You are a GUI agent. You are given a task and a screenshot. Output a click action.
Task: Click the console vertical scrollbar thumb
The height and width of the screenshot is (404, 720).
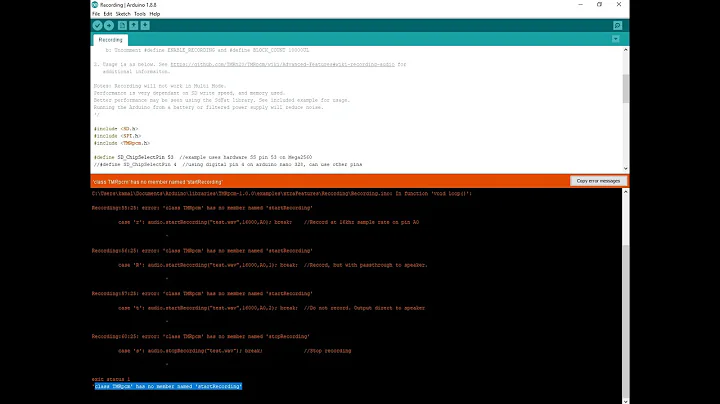click(625, 321)
